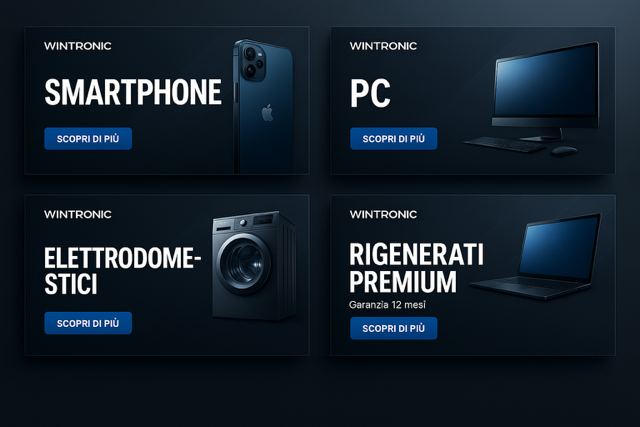Click the blue iPhone product image
The width and height of the screenshot is (640, 427).
point(263,107)
